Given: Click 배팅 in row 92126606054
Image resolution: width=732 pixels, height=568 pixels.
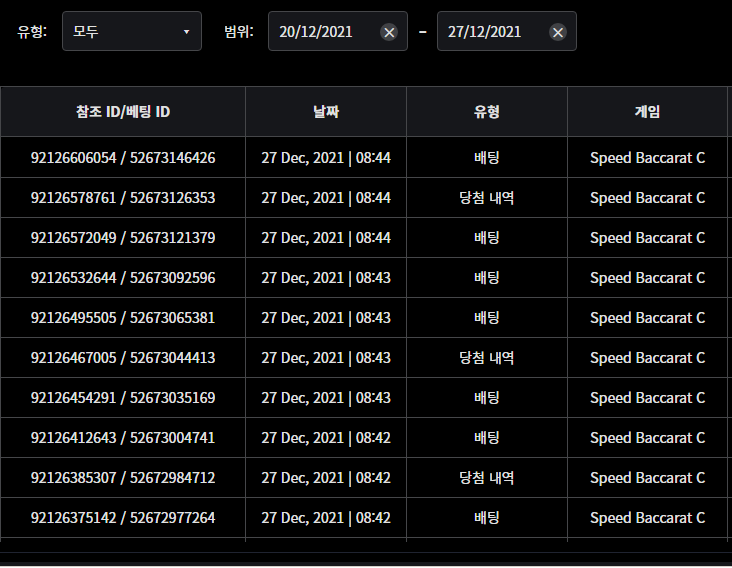Looking at the screenshot, I should point(487,158).
